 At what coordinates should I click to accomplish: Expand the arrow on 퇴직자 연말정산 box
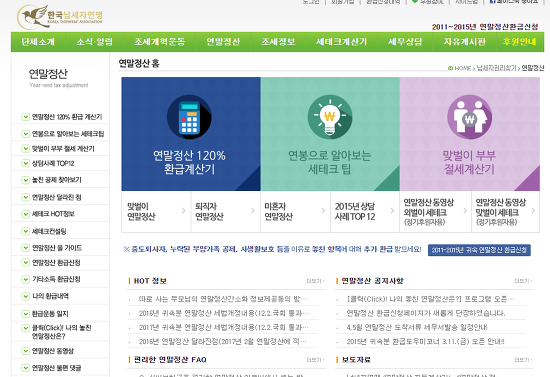tap(253, 211)
